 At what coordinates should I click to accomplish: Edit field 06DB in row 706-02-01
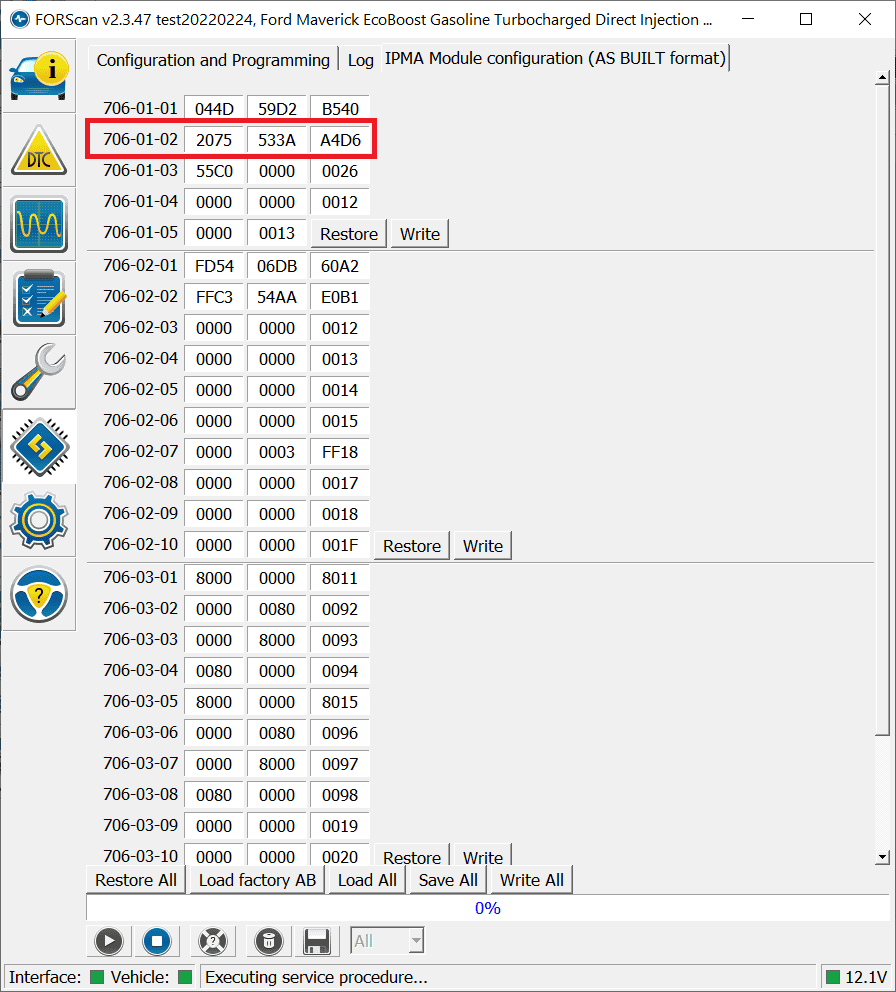277,266
